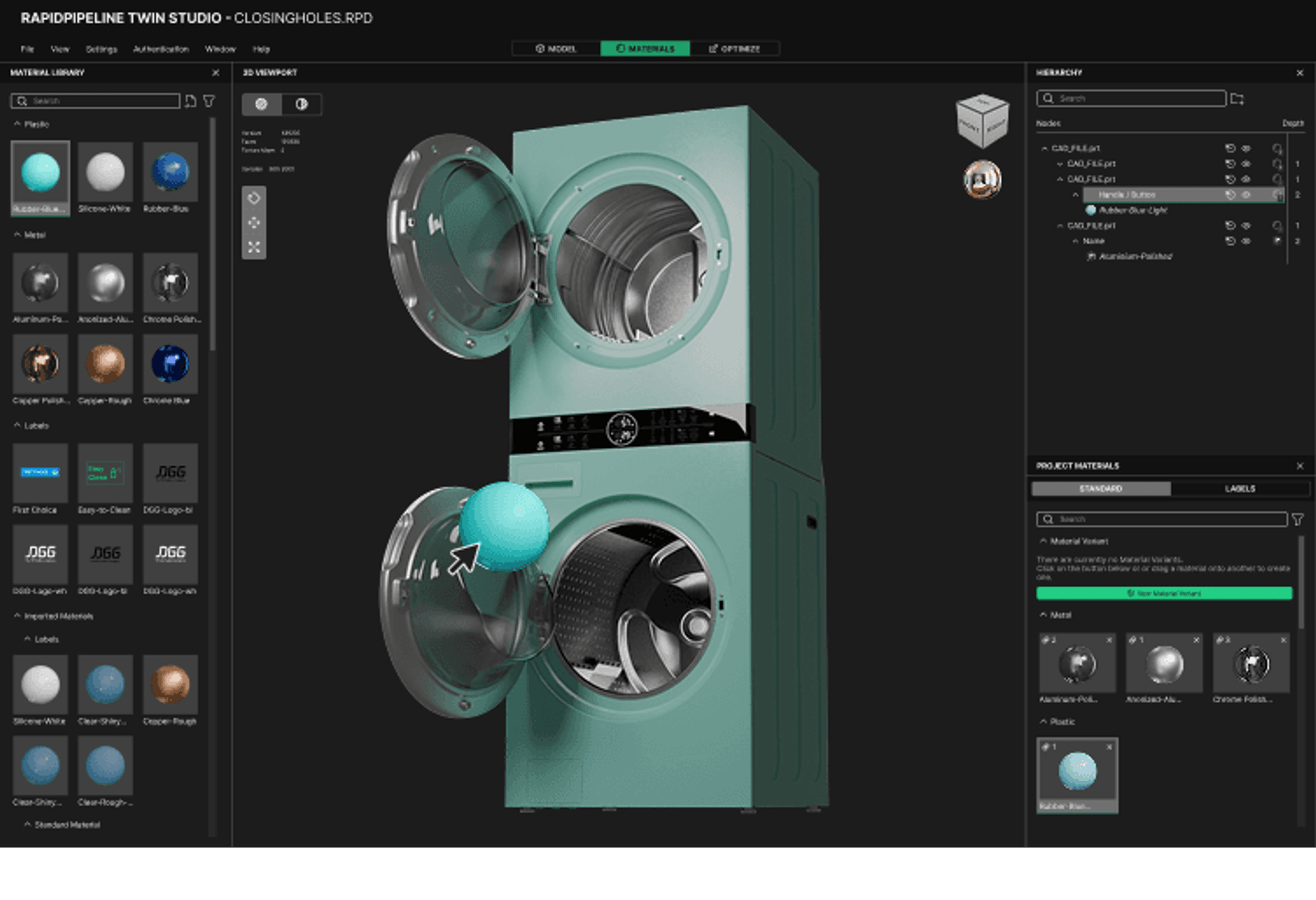Switch to the Optimize tab
The width and height of the screenshot is (1316, 900).
coord(734,49)
